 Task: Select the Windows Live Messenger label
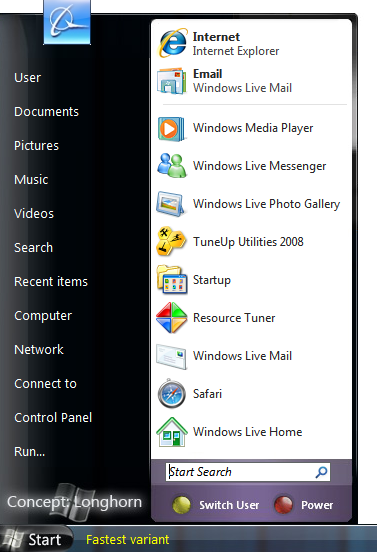click(259, 166)
